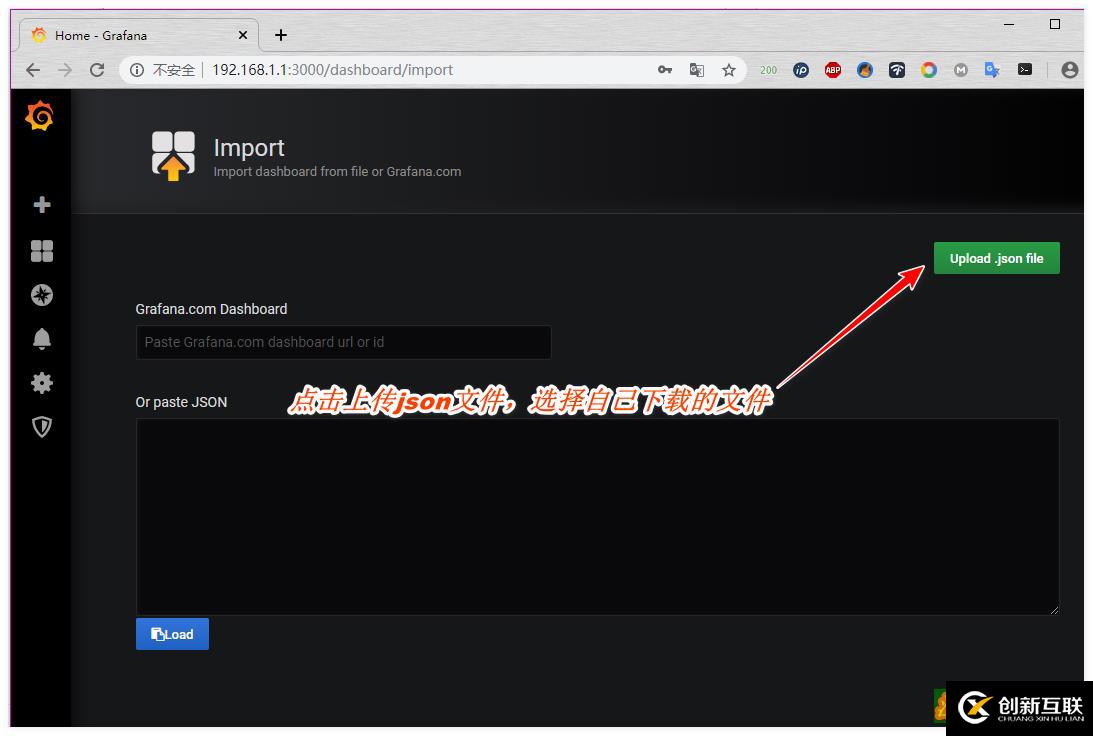The width and height of the screenshot is (1093, 736).
Task: Click the round blue-orange extension icon
Action: pyautogui.click(x=865, y=70)
